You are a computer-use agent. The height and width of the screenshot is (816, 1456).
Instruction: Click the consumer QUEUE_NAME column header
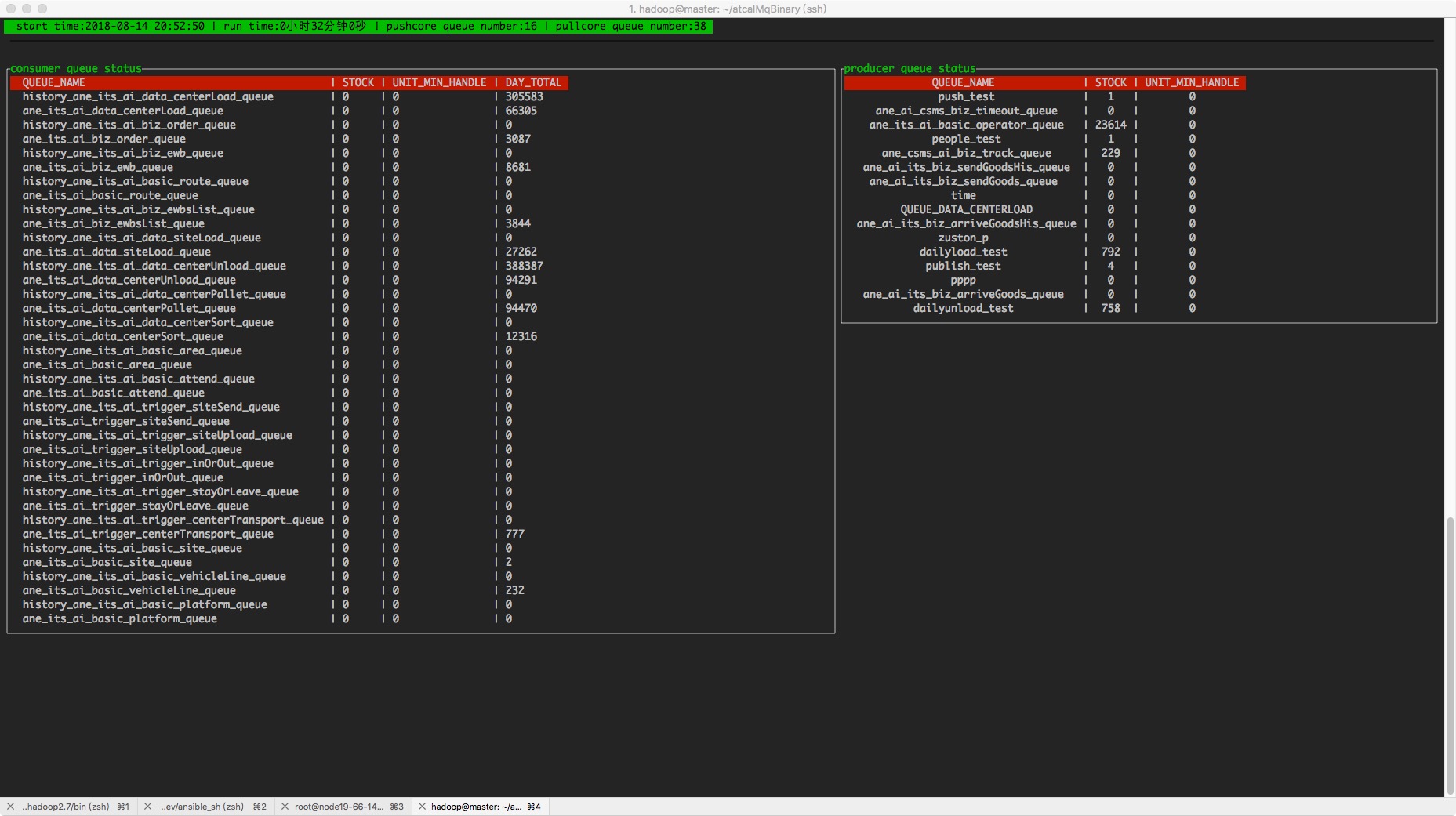pos(53,82)
